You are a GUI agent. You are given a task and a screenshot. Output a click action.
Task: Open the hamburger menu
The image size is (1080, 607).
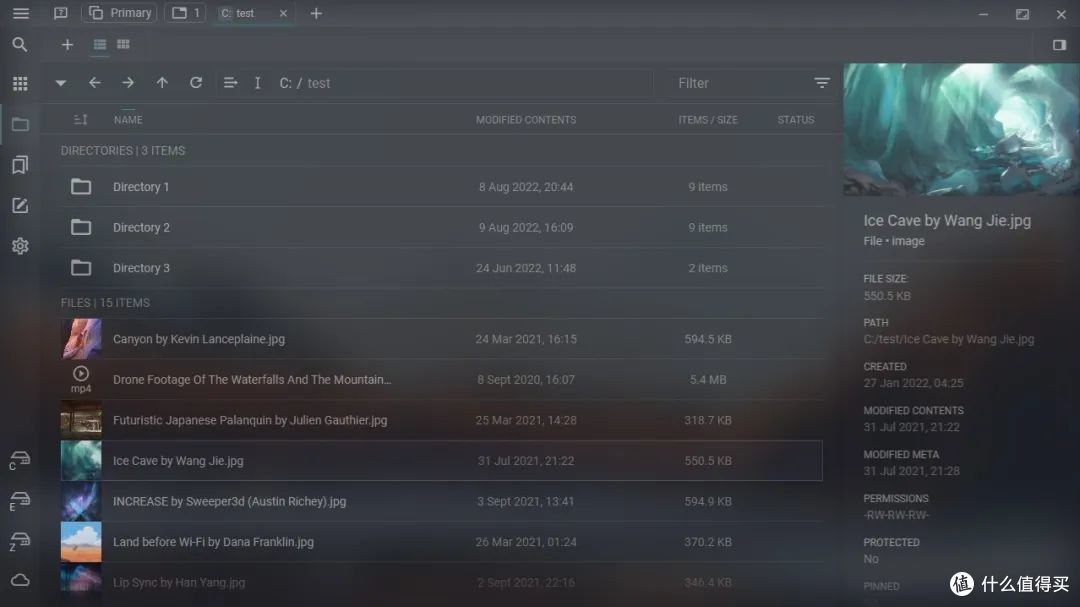click(21, 14)
